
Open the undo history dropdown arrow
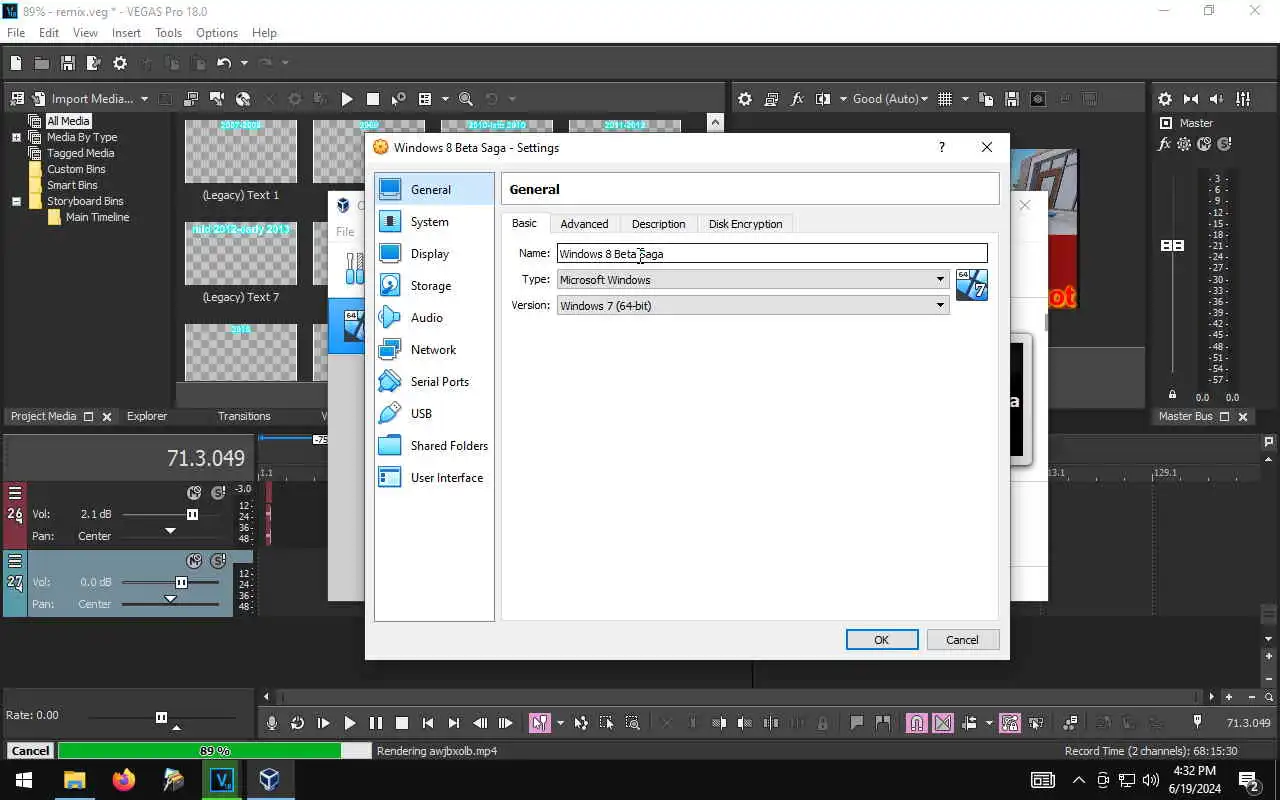pos(243,63)
